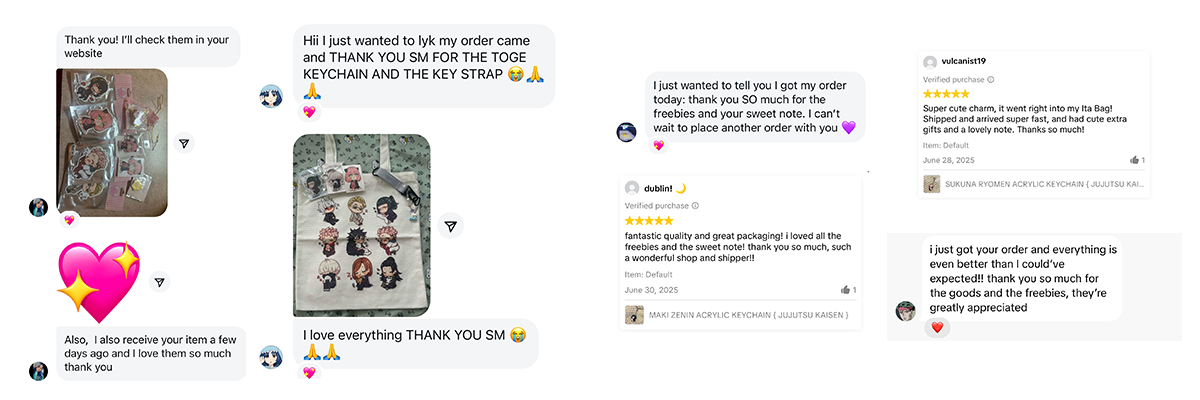Viewport: 1200px width, 400px height.
Task: Click the thumbs up on vulcanist19's review
Action: pyautogui.click(x=1136, y=160)
